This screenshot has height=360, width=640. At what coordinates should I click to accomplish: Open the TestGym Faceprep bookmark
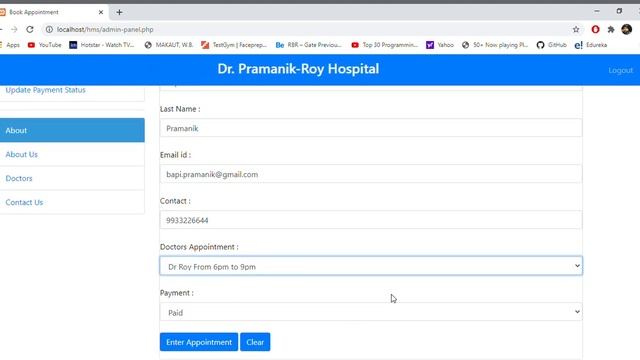(234, 45)
